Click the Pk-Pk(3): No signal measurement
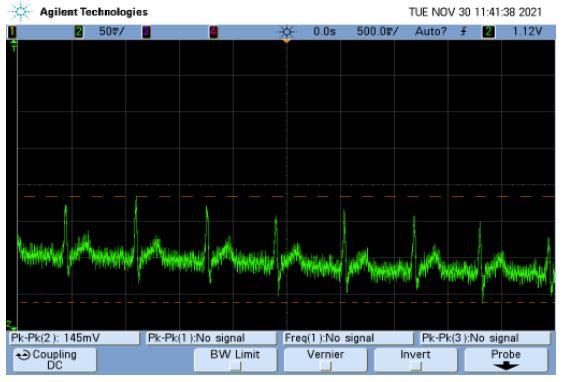The height and width of the screenshot is (382, 567). tap(485, 338)
